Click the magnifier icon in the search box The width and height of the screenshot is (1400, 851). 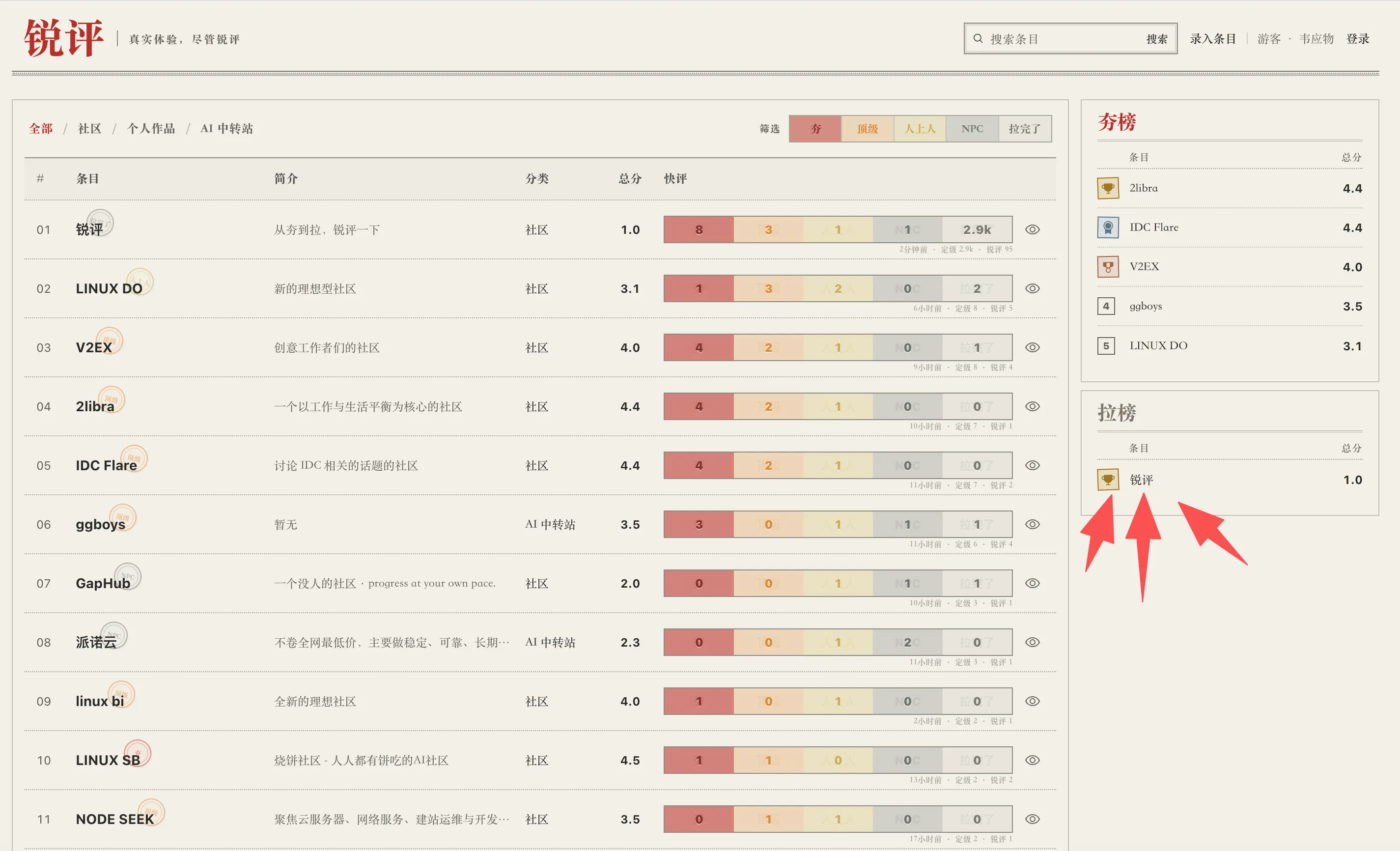pos(978,39)
